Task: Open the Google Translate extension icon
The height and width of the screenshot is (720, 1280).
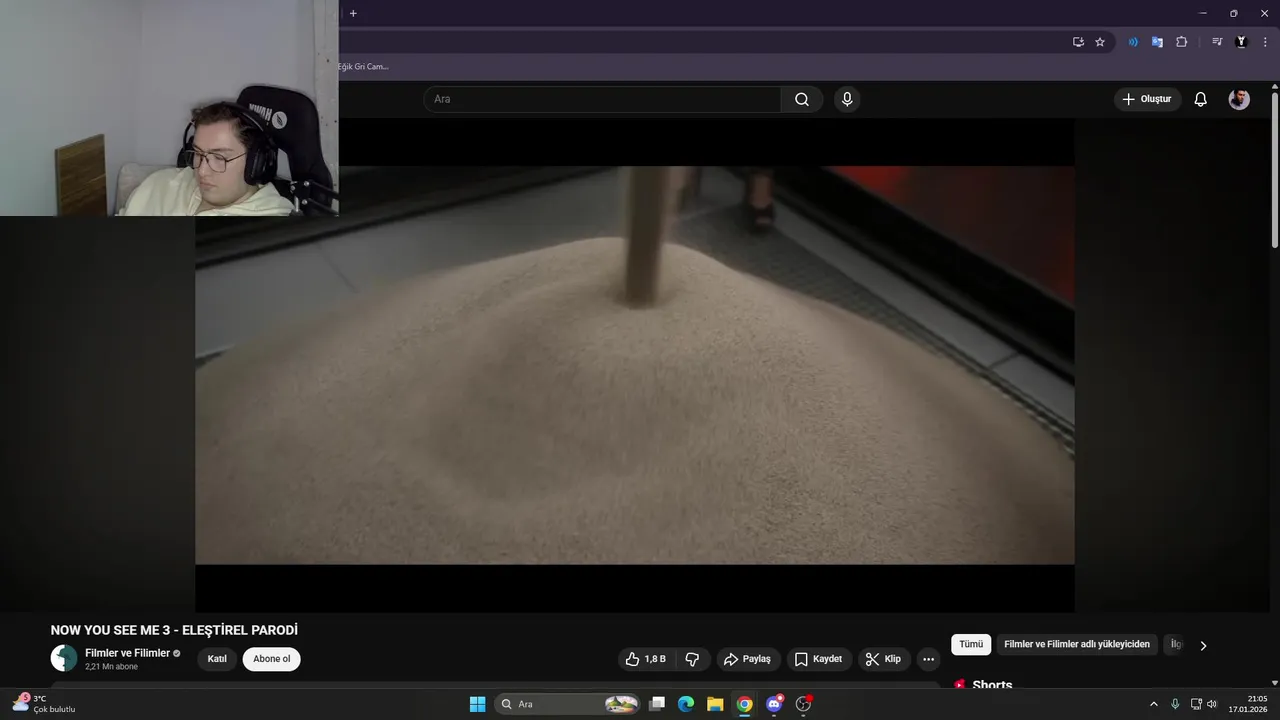Action: 1157,42
